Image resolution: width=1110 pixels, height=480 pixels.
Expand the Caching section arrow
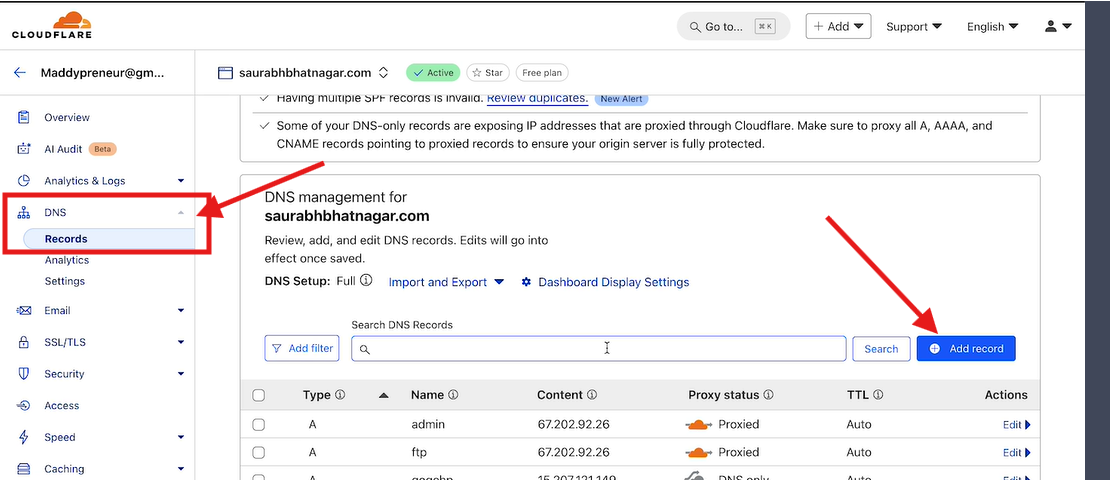pos(181,469)
